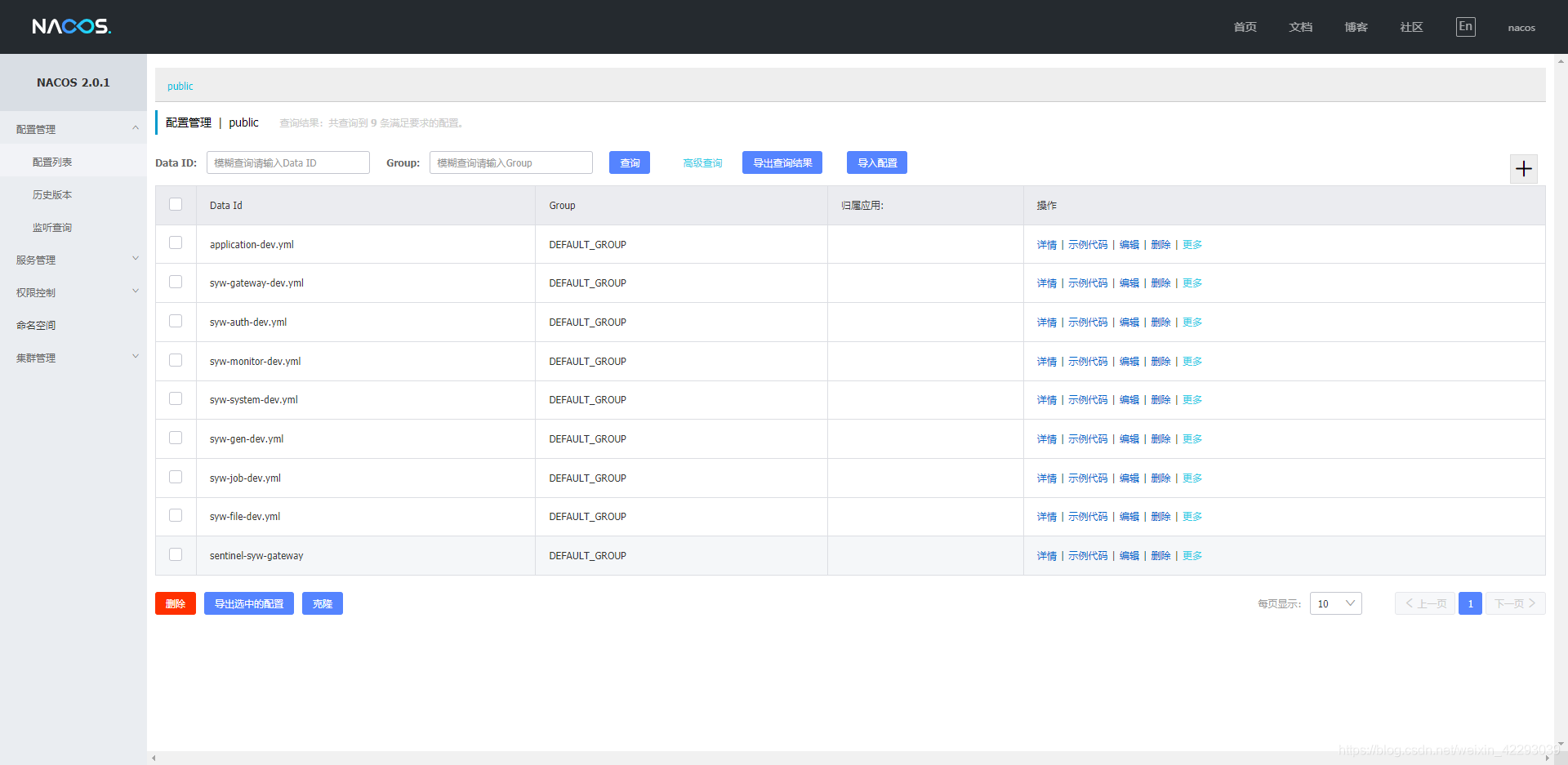Screen dimensions: 1568x765
Task: Click the 上一页 pagination button
Action: (1425, 603)
